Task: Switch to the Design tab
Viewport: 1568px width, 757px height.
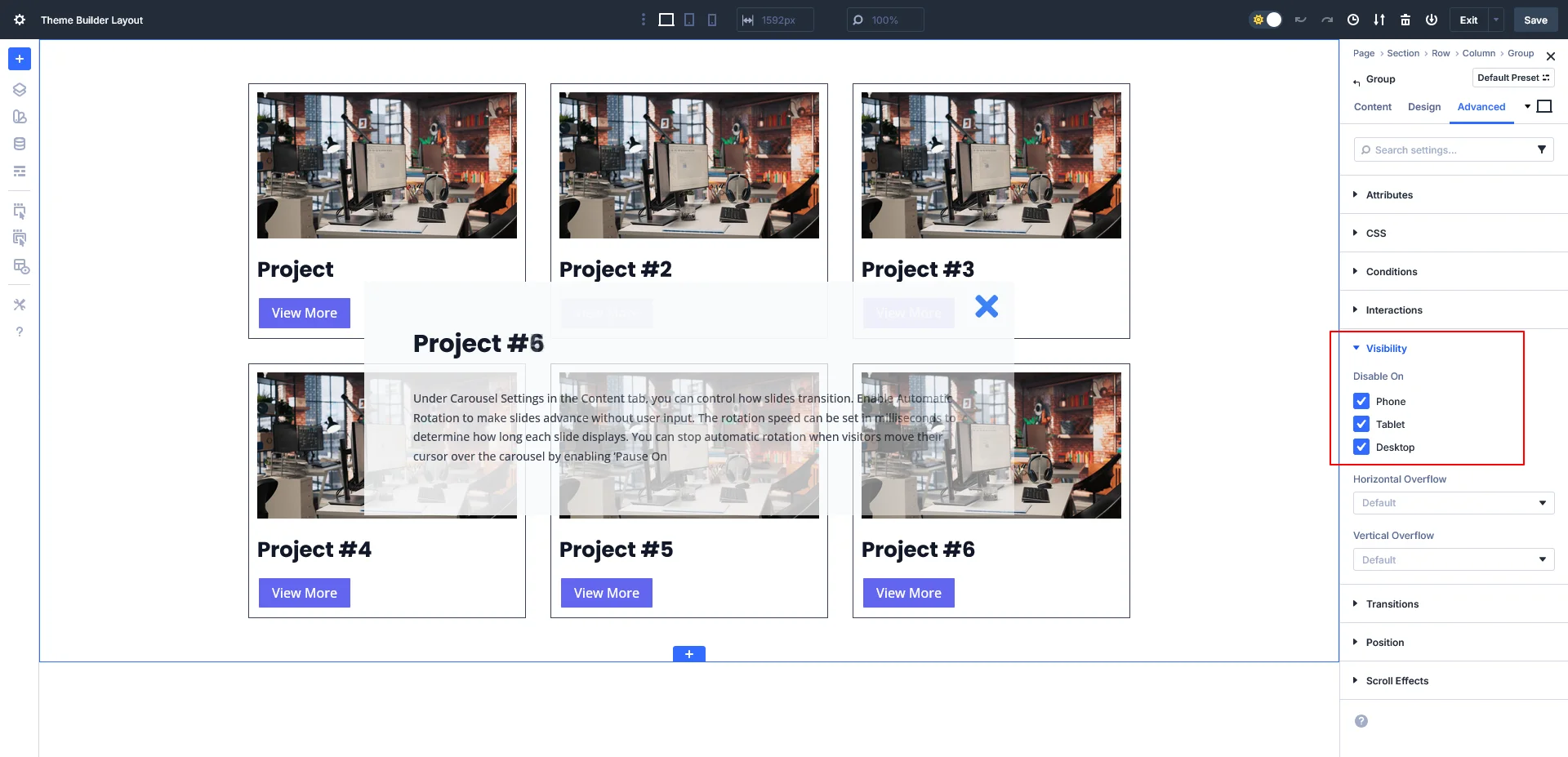Action: (1424, 107)
